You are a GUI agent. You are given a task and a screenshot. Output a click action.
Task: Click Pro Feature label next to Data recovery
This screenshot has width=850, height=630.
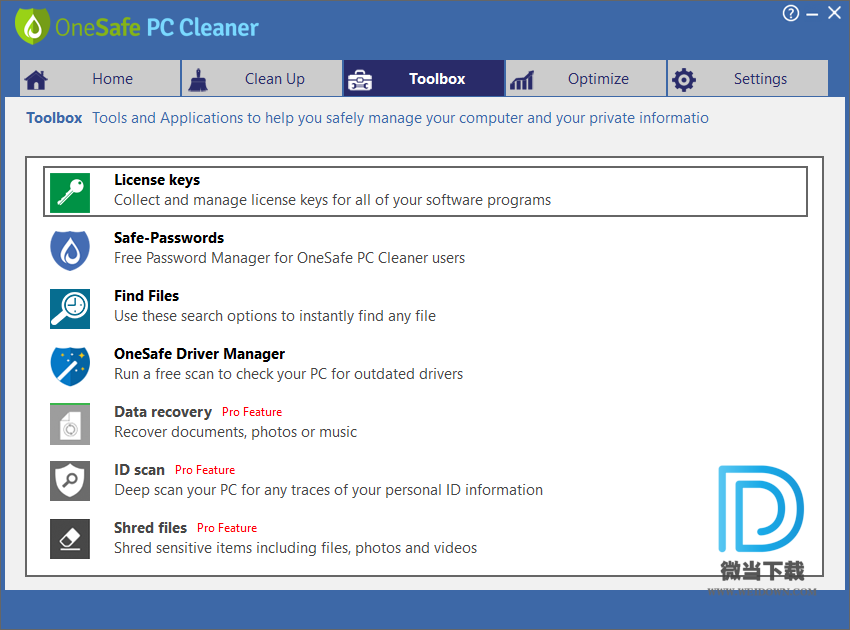click(252, 412)
